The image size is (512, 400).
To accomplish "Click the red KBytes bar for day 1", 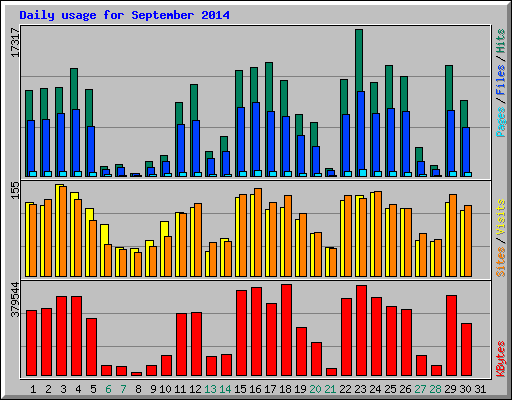I will click(31, 343).
